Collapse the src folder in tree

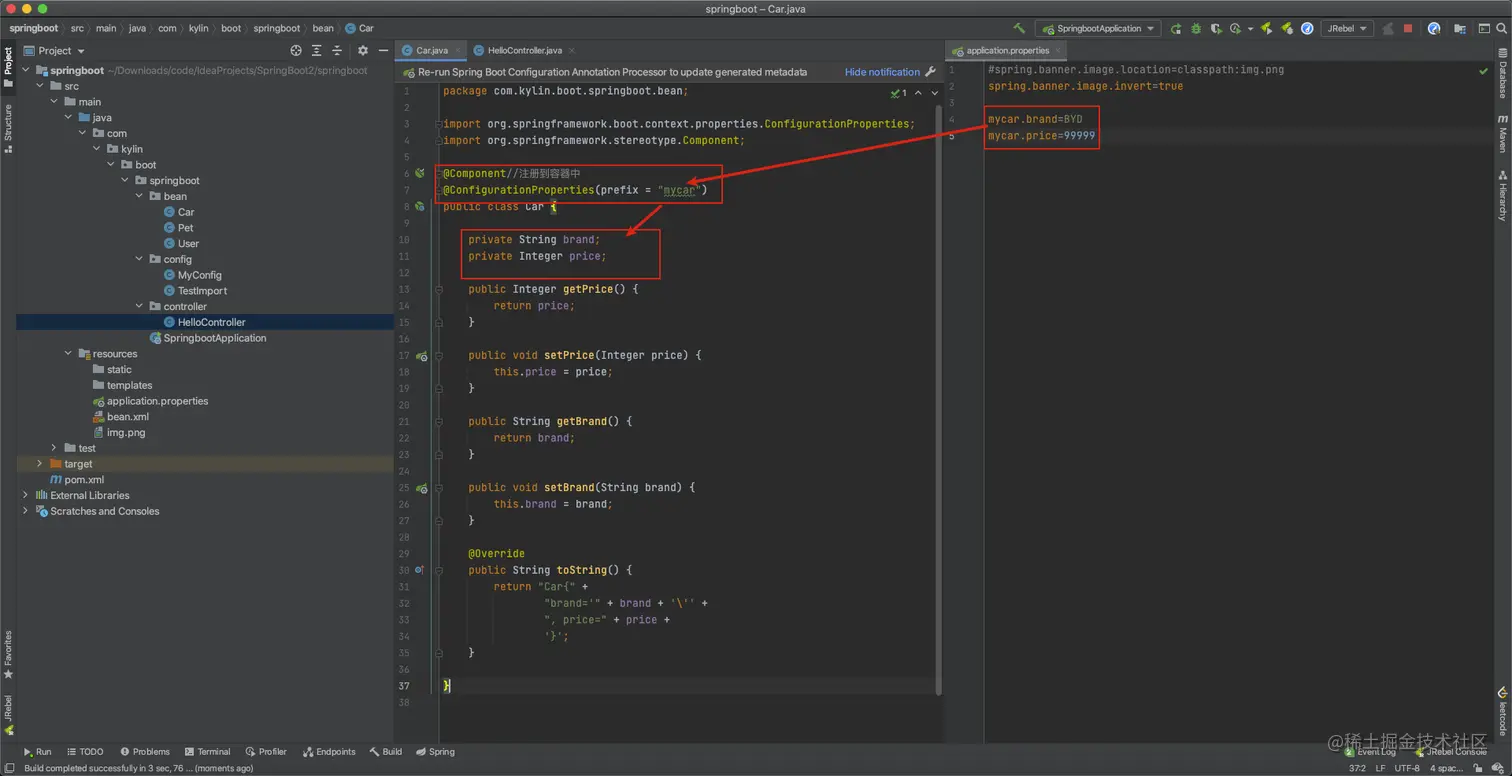tap(40, 86)
